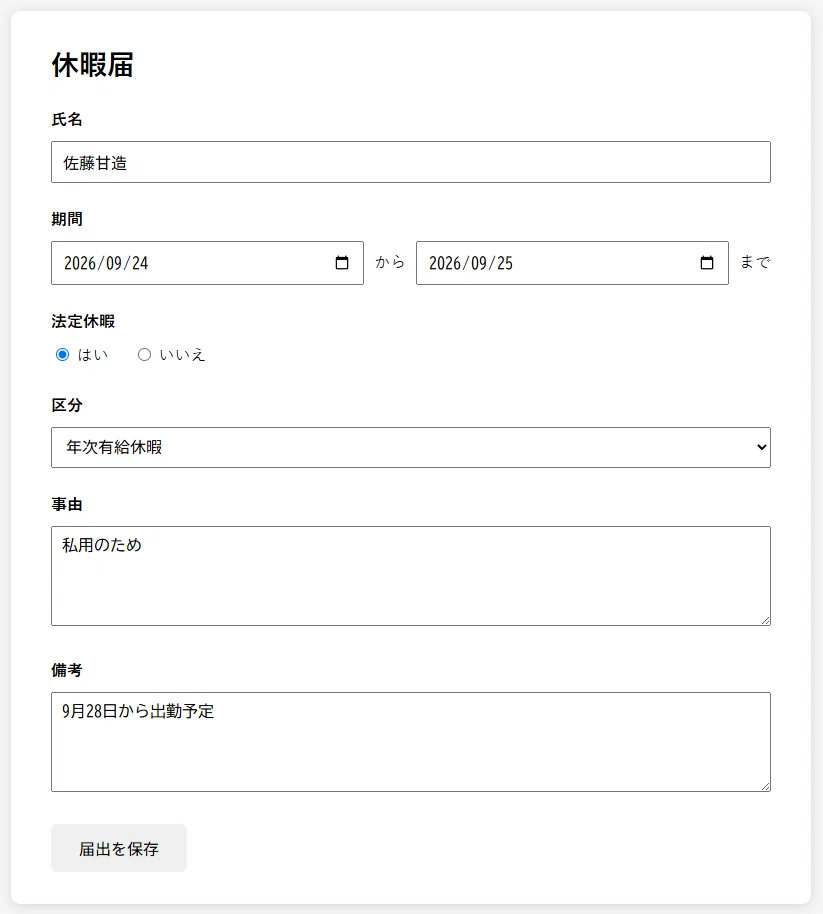Open calendar picker for start date 2026/09/24
Screen dimensions: 823x914
[342, 263]
